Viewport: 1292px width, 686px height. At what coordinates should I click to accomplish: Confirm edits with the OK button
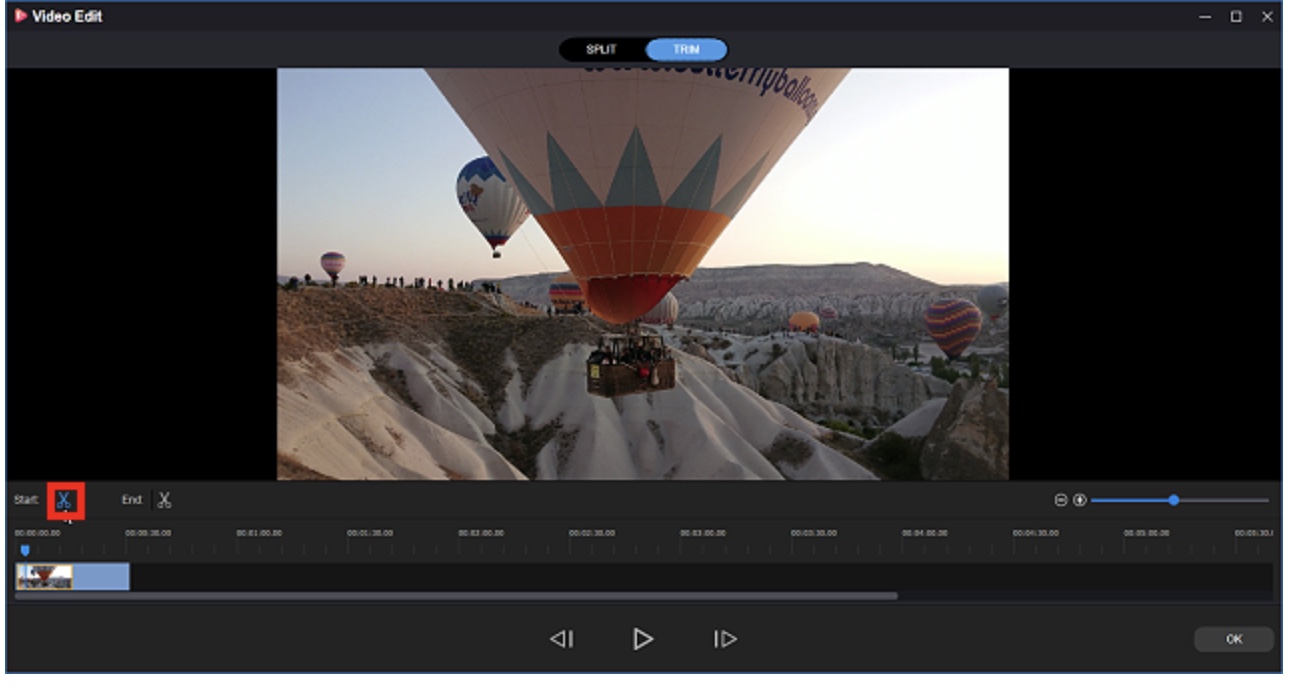pos(1234,639)
